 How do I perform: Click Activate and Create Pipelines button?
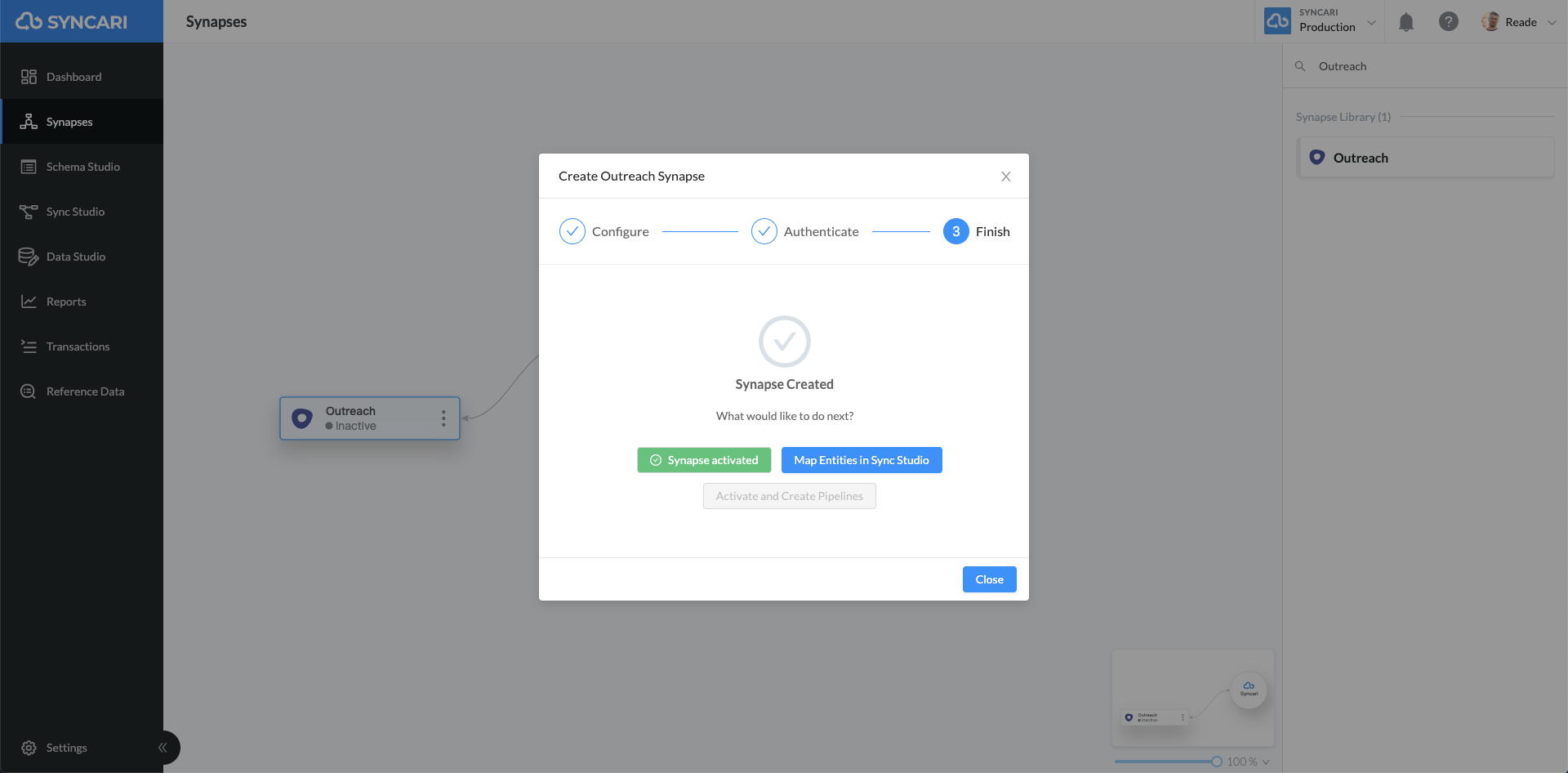[790, 496]
